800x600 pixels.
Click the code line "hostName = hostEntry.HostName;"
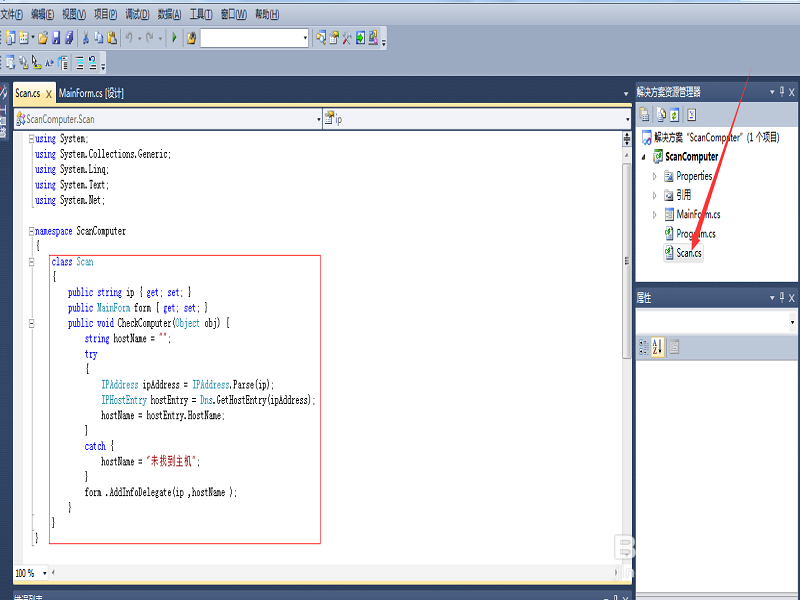[x=163, y=415]
